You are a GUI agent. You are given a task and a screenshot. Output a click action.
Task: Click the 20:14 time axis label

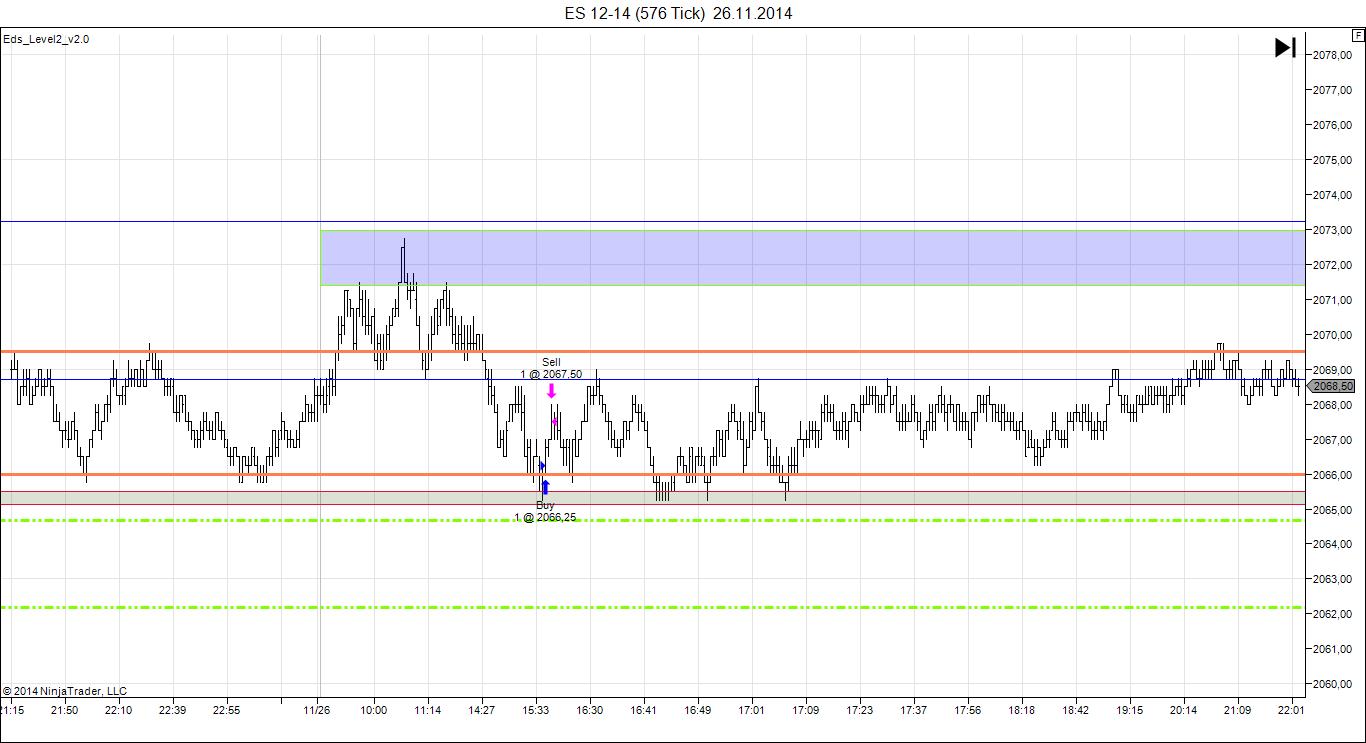pyautogui.click(x=1184, y=710)
